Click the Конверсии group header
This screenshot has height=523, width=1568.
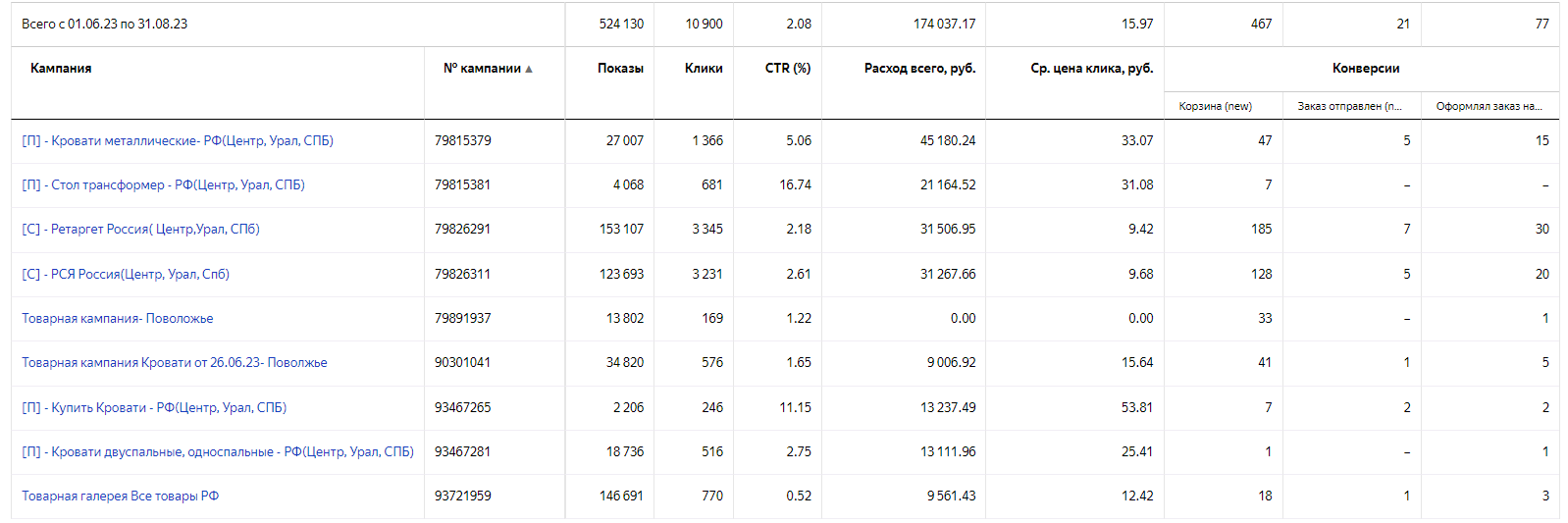pyautogui.click(x=1366, y=68)
